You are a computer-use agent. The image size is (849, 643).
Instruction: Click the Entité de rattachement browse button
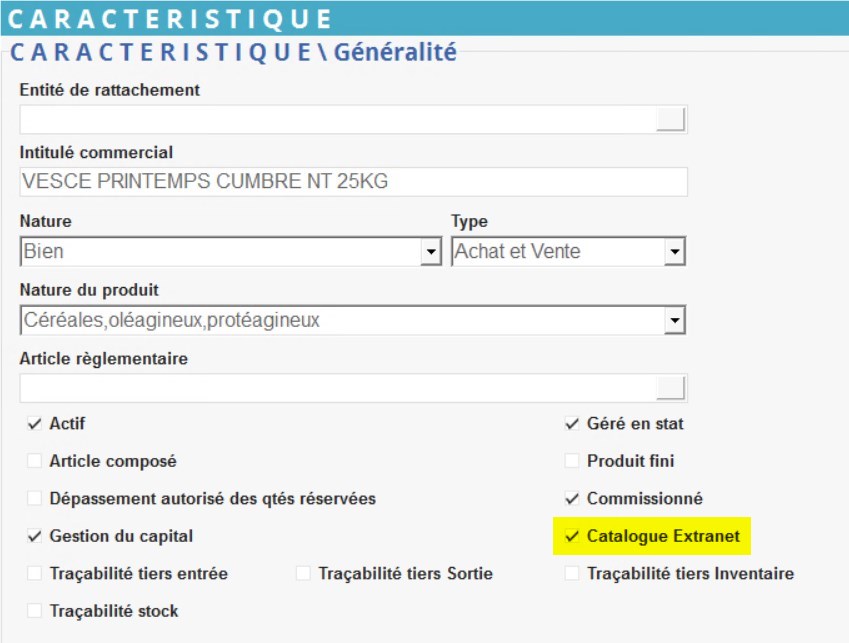(671, 120)
